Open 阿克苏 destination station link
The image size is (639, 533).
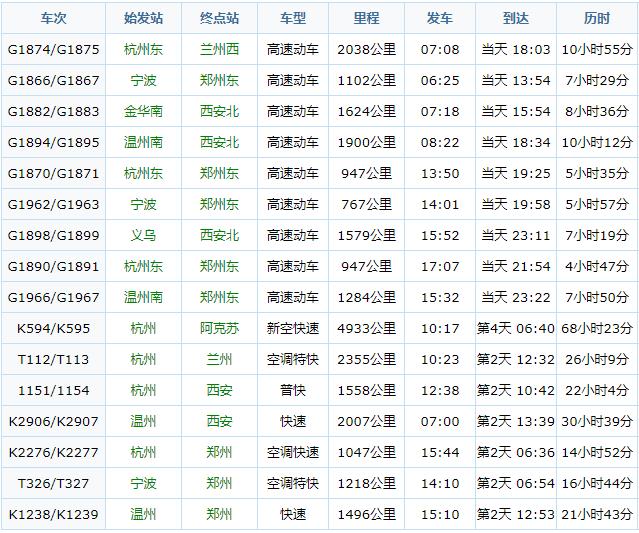[219, 328]
